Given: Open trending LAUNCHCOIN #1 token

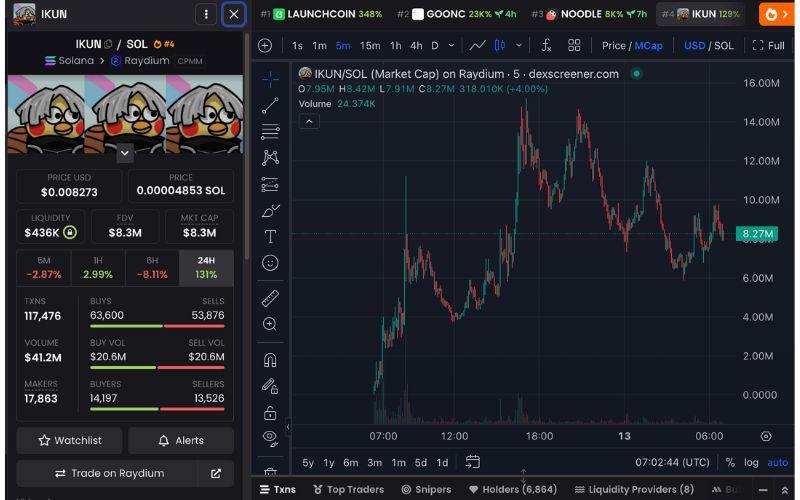Looking at the screenshot, I should tap(321, 14).
